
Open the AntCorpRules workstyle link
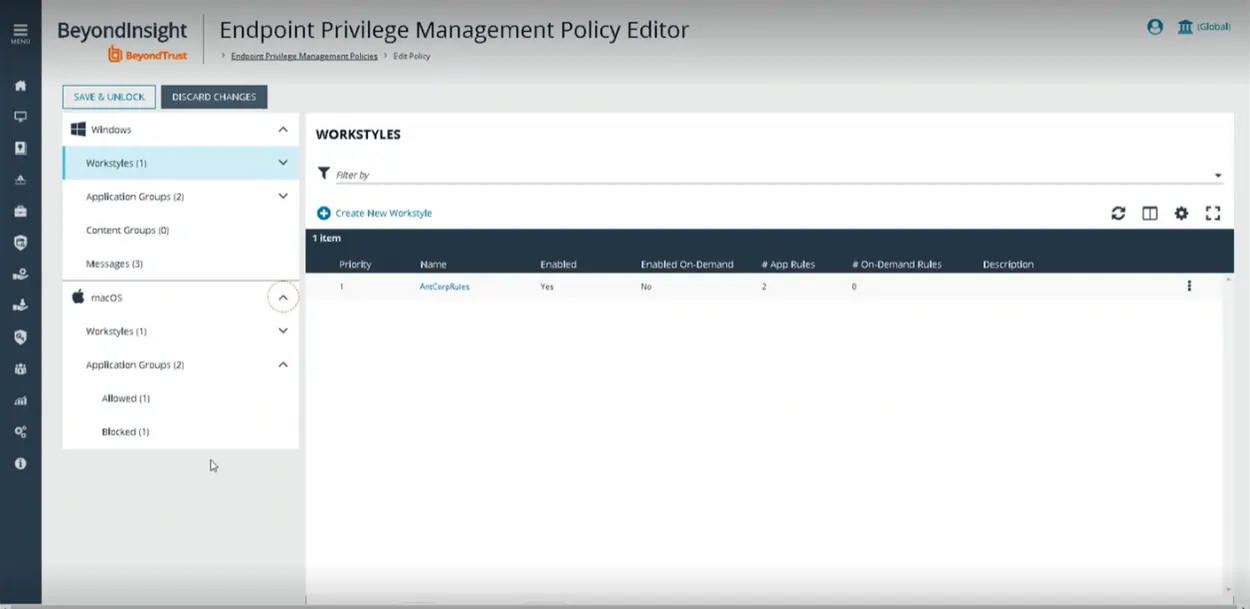[444, 286]
